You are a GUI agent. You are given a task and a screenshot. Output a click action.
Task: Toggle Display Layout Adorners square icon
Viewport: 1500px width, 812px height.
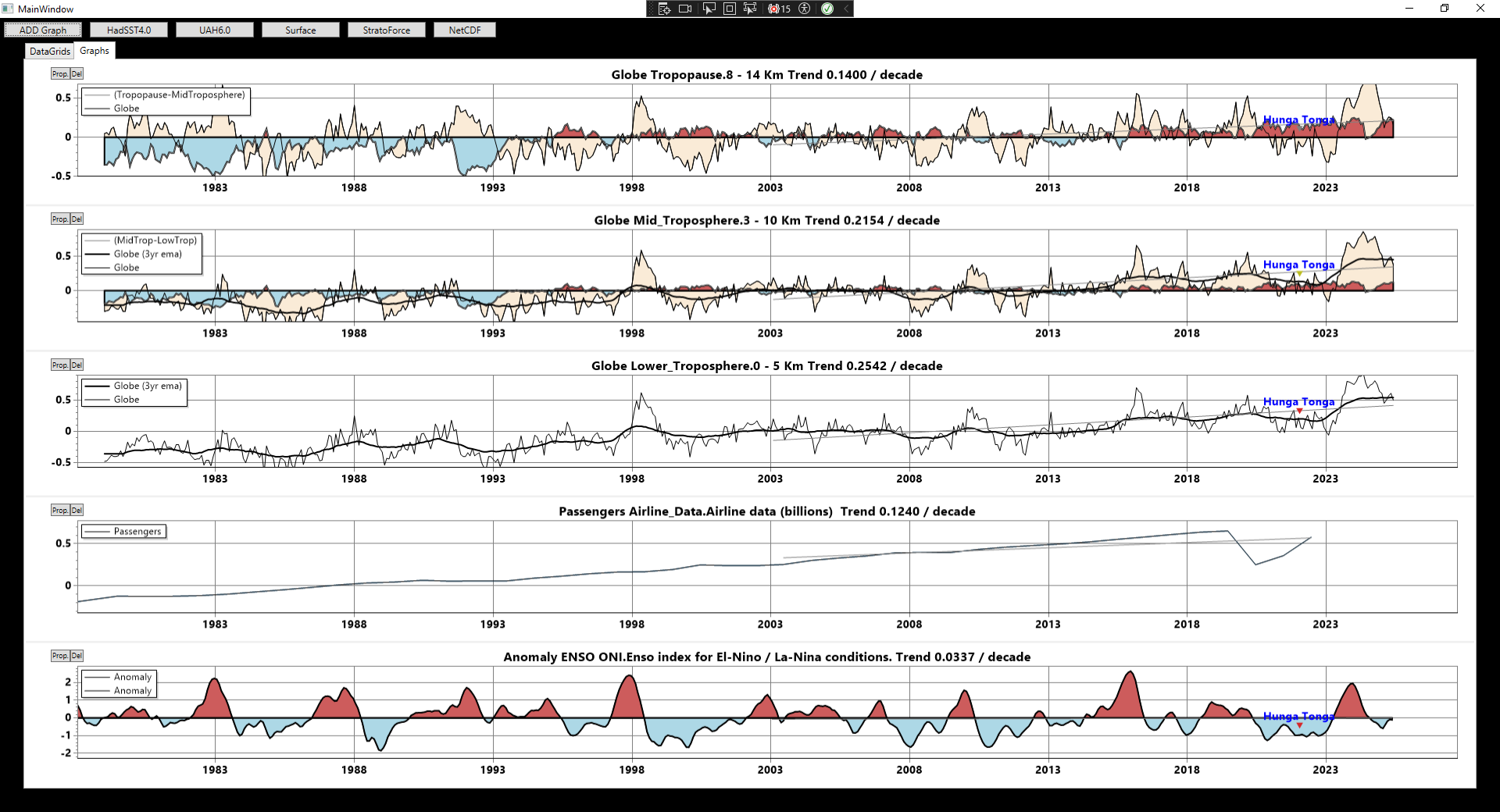tap(729, 9)
